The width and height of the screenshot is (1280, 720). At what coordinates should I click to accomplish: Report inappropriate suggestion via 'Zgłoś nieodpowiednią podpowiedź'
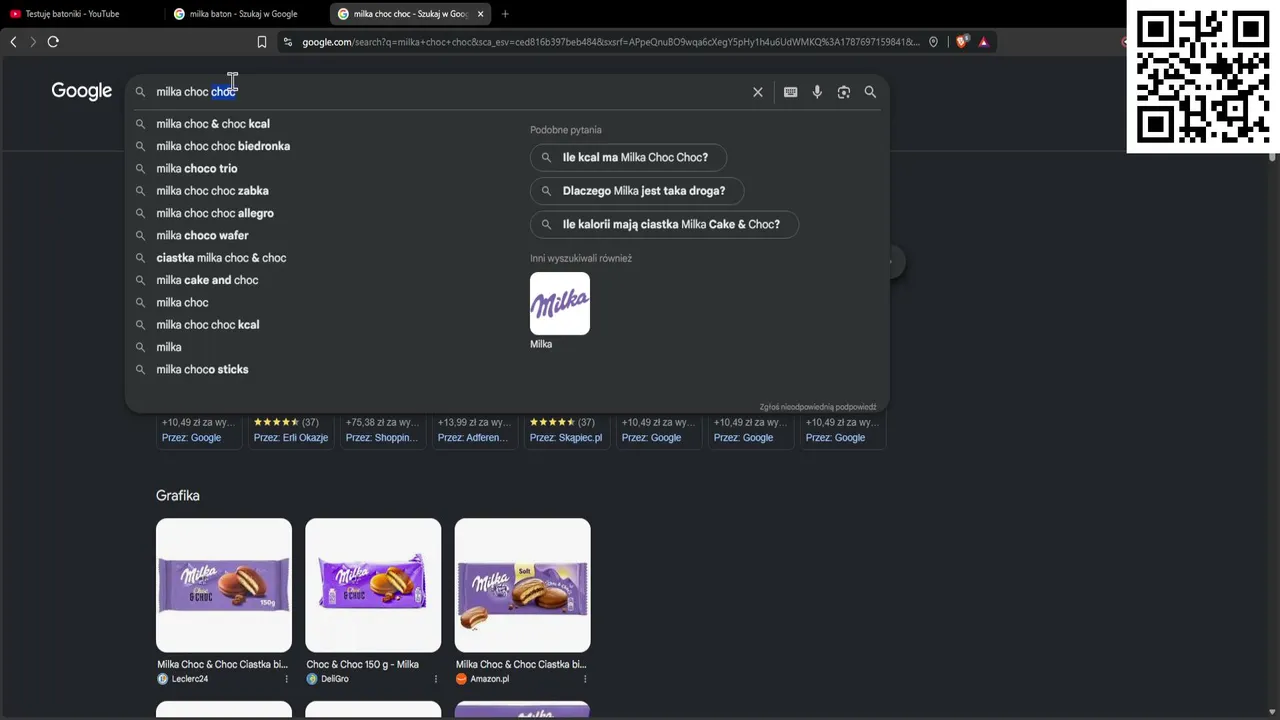818,407
